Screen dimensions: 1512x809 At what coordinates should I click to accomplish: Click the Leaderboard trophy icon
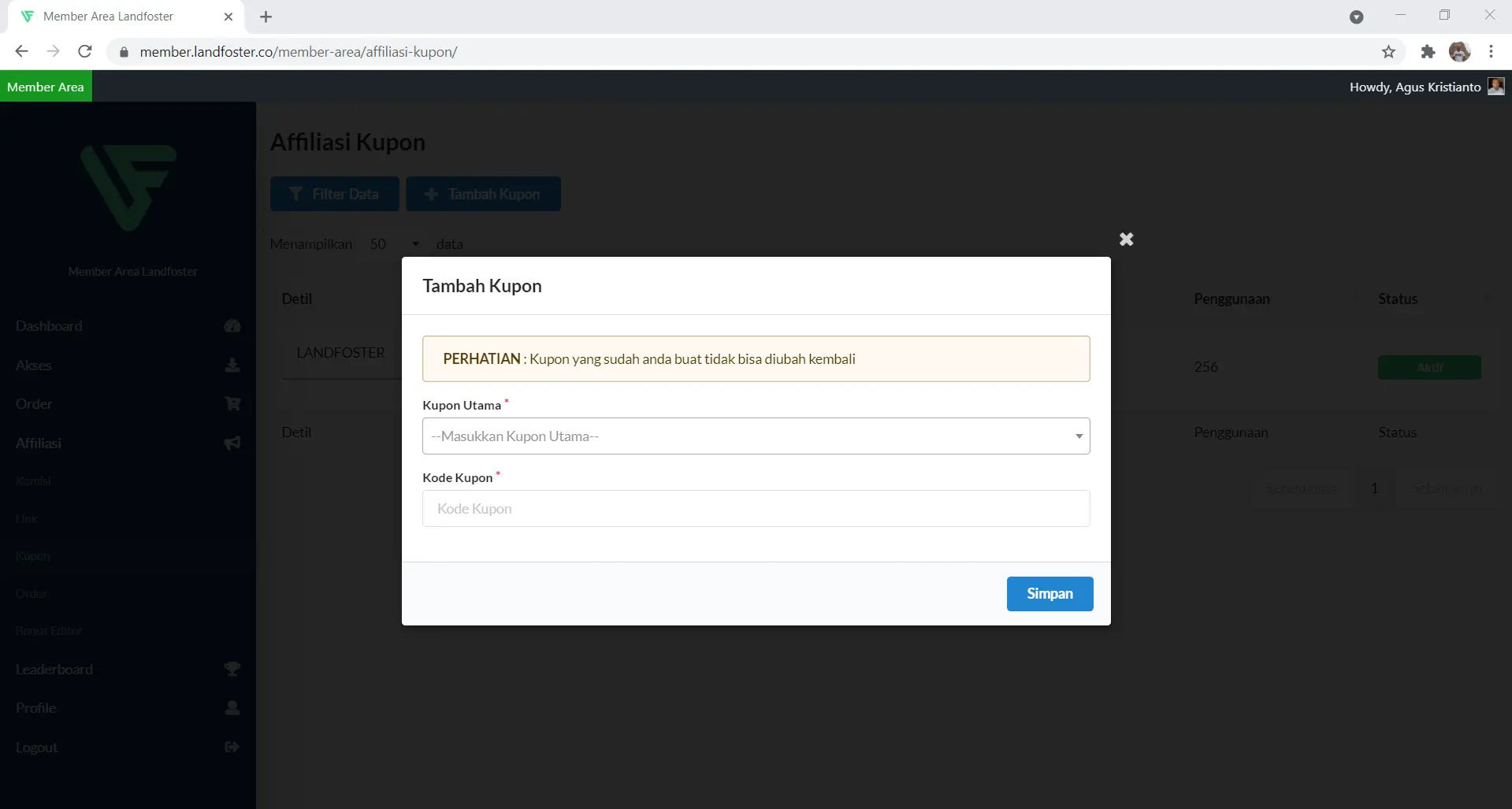coord(232,670)
